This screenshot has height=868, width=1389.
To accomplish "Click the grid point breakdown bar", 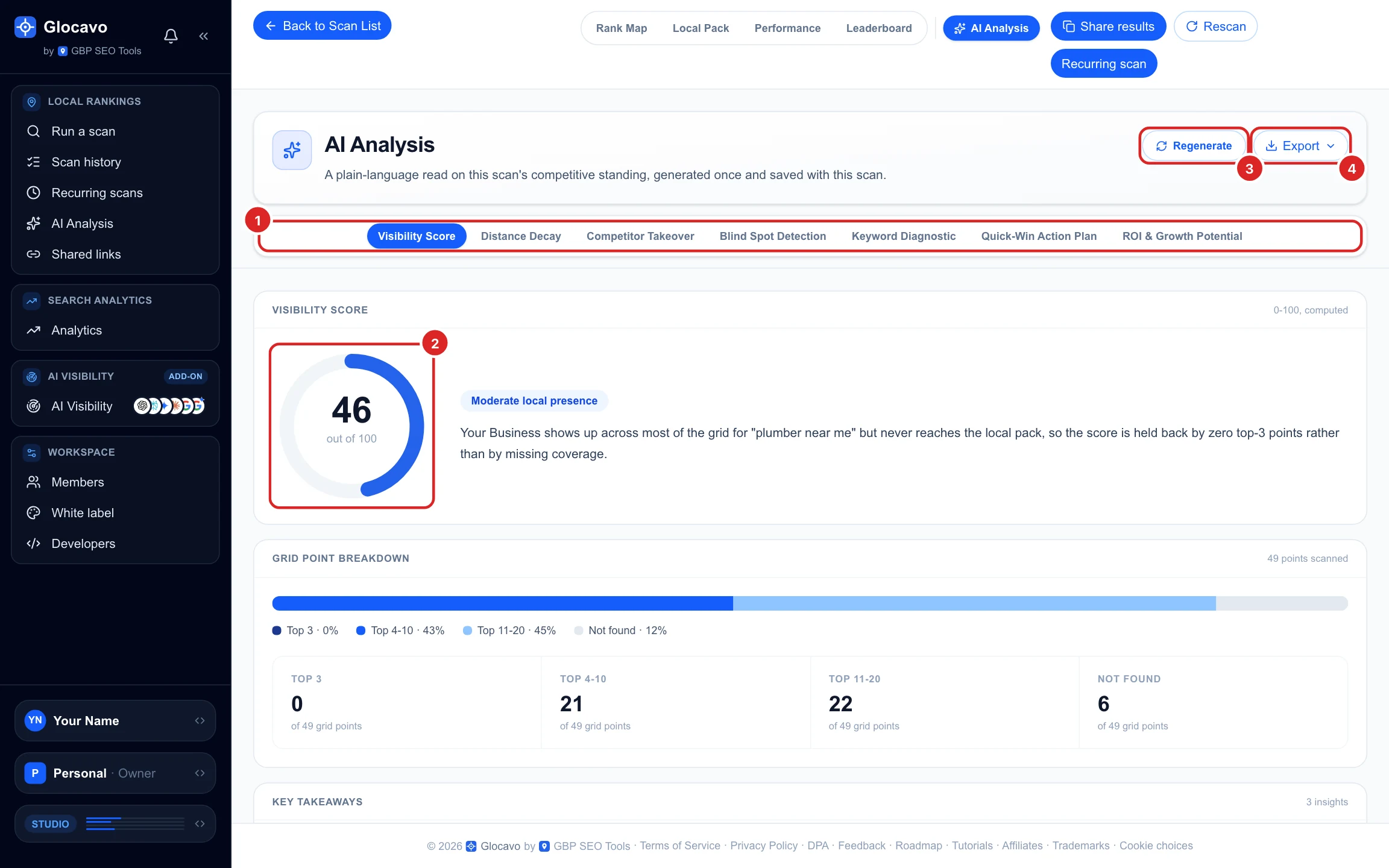I will click(810, 603).
